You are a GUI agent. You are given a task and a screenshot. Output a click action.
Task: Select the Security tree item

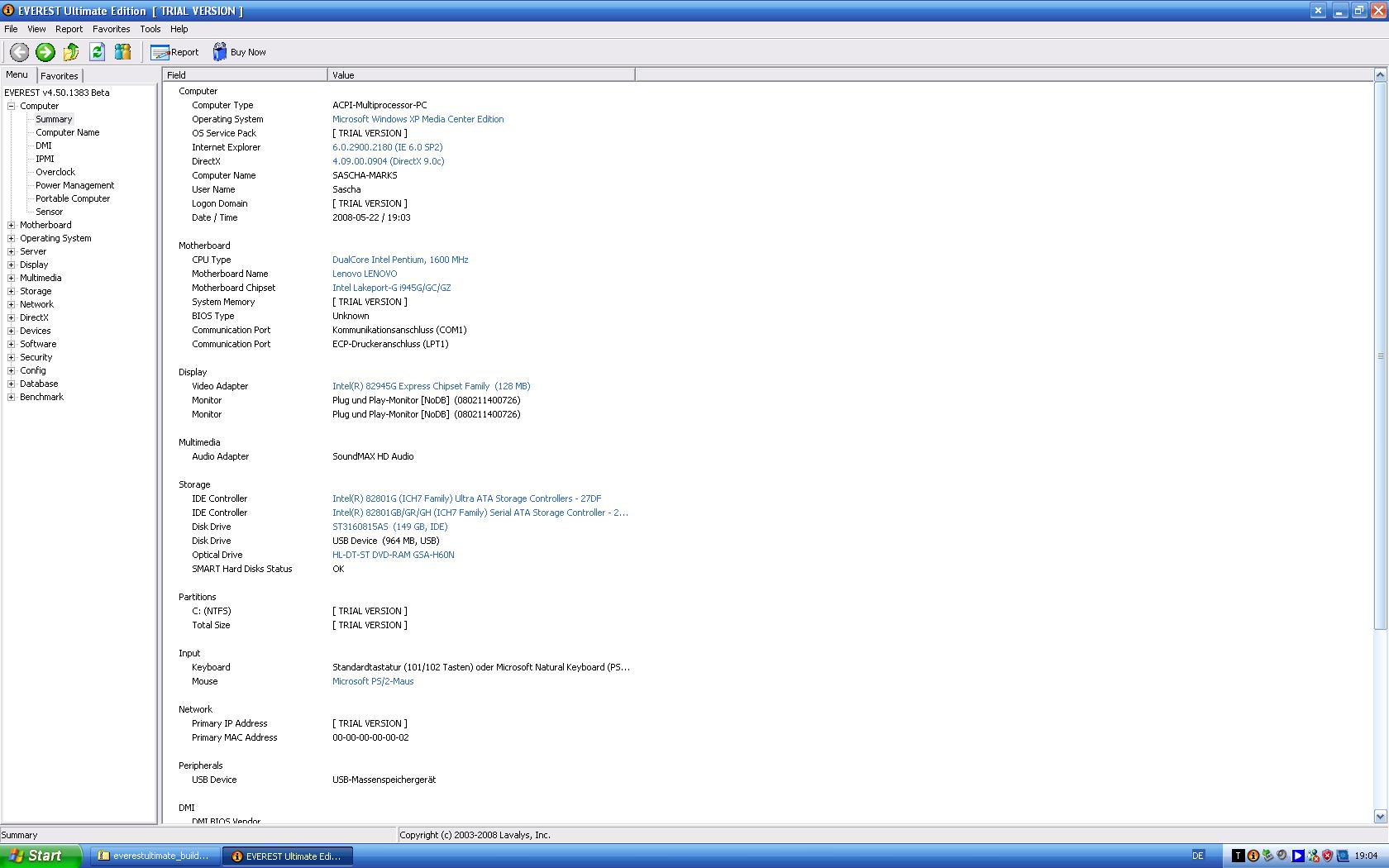[36, 357]
